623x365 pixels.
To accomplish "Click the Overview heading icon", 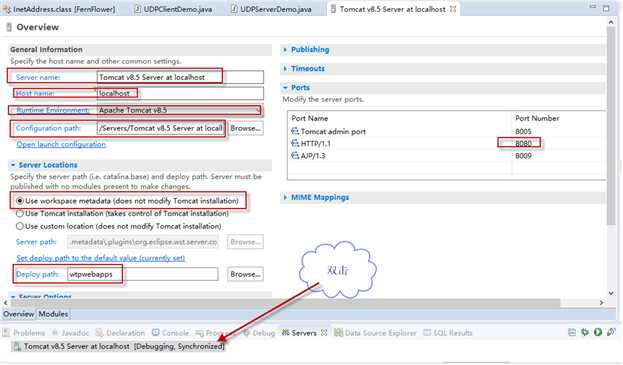I will point(9,27).
